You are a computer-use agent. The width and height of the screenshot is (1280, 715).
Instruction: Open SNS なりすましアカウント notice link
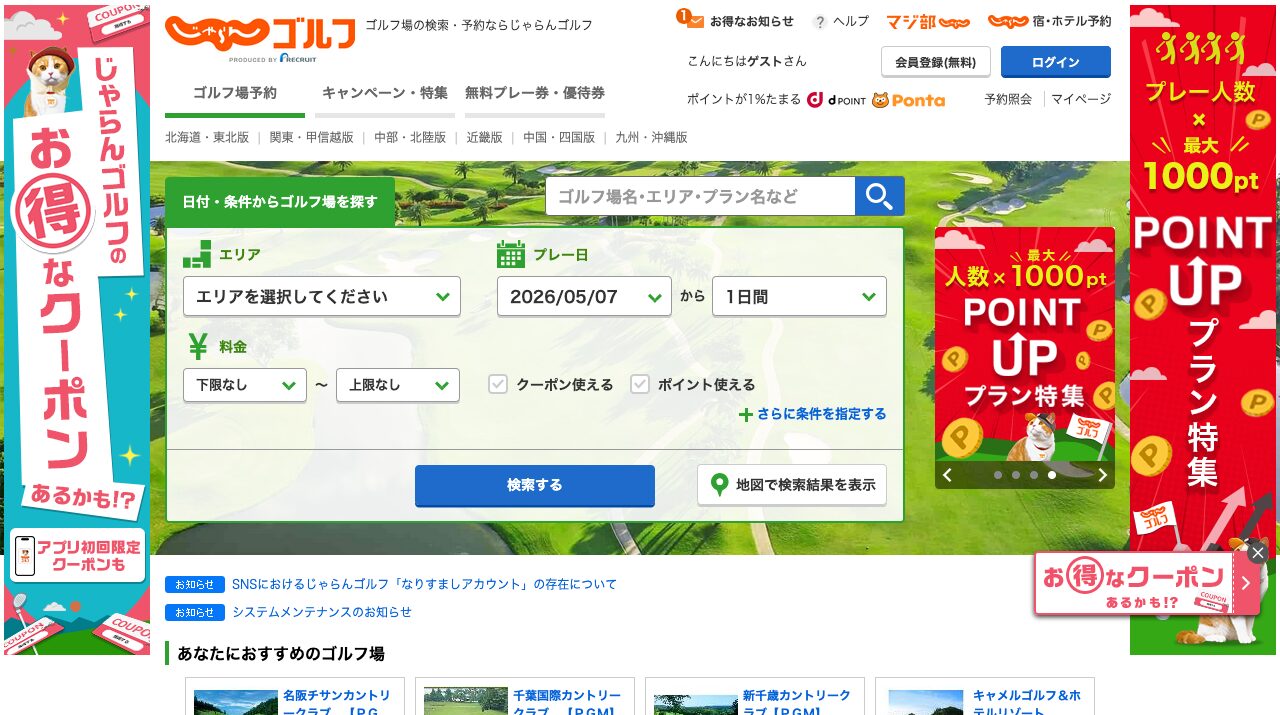(424, 584)
